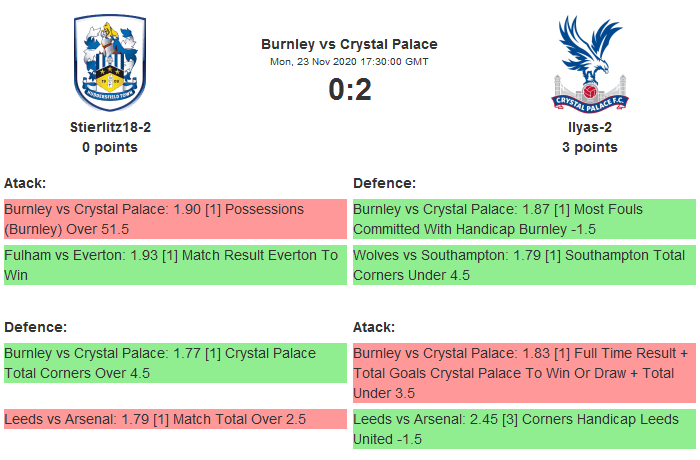
Task: Click the top-right Defence heading
Action: [384, 183]
